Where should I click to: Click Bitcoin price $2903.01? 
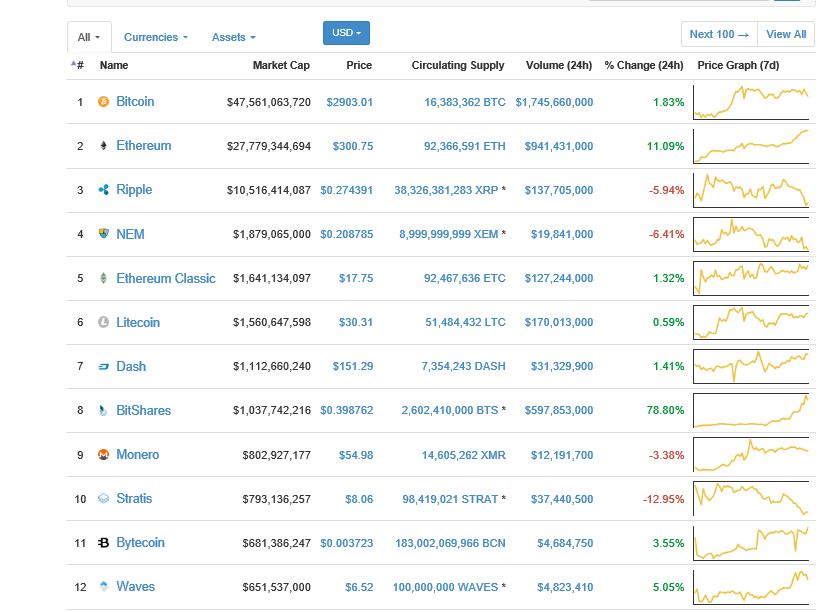point(349,102)
